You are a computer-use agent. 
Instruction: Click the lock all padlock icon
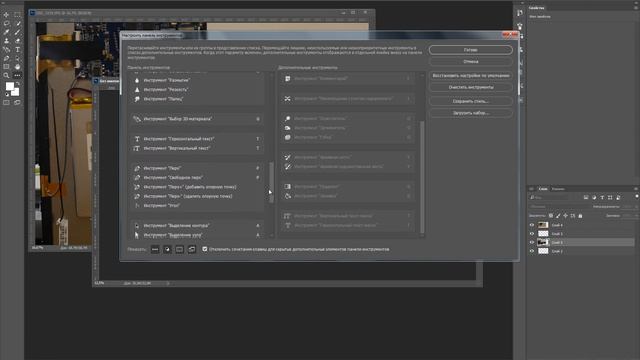click(x=580, y=216)
